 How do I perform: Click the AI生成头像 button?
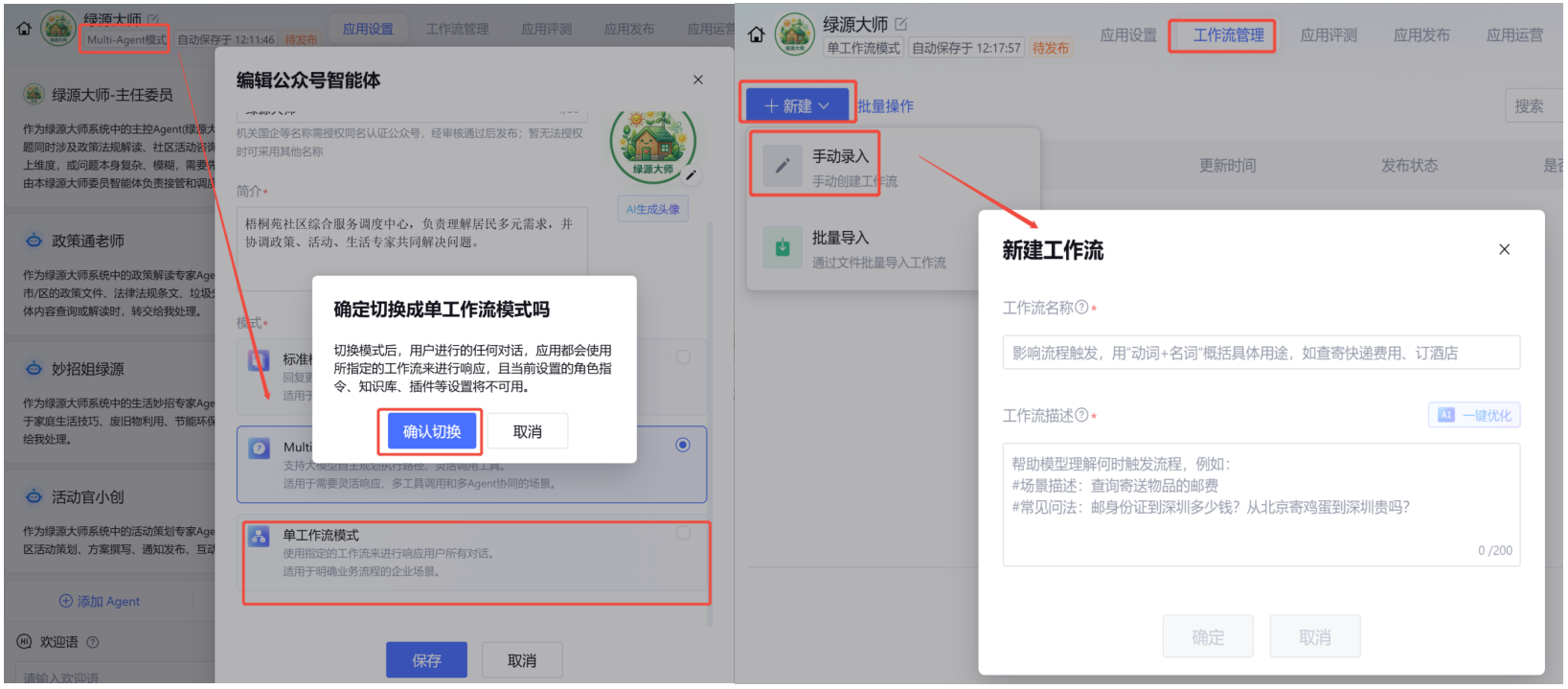[x=653, y=209]
